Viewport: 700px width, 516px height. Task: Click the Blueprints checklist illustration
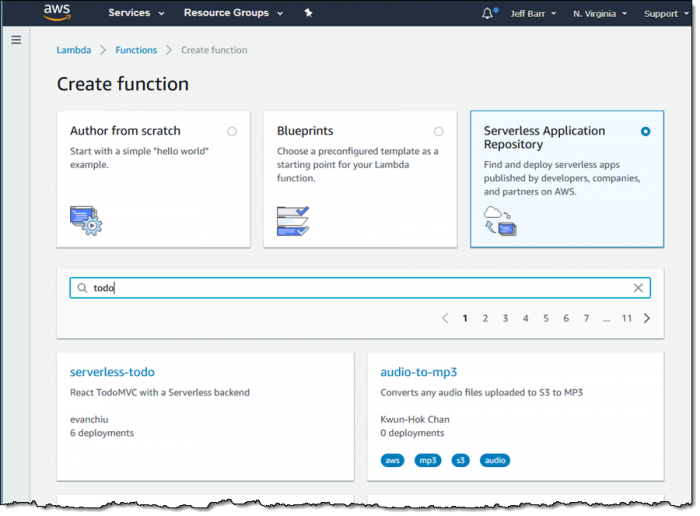pos(293,221)
